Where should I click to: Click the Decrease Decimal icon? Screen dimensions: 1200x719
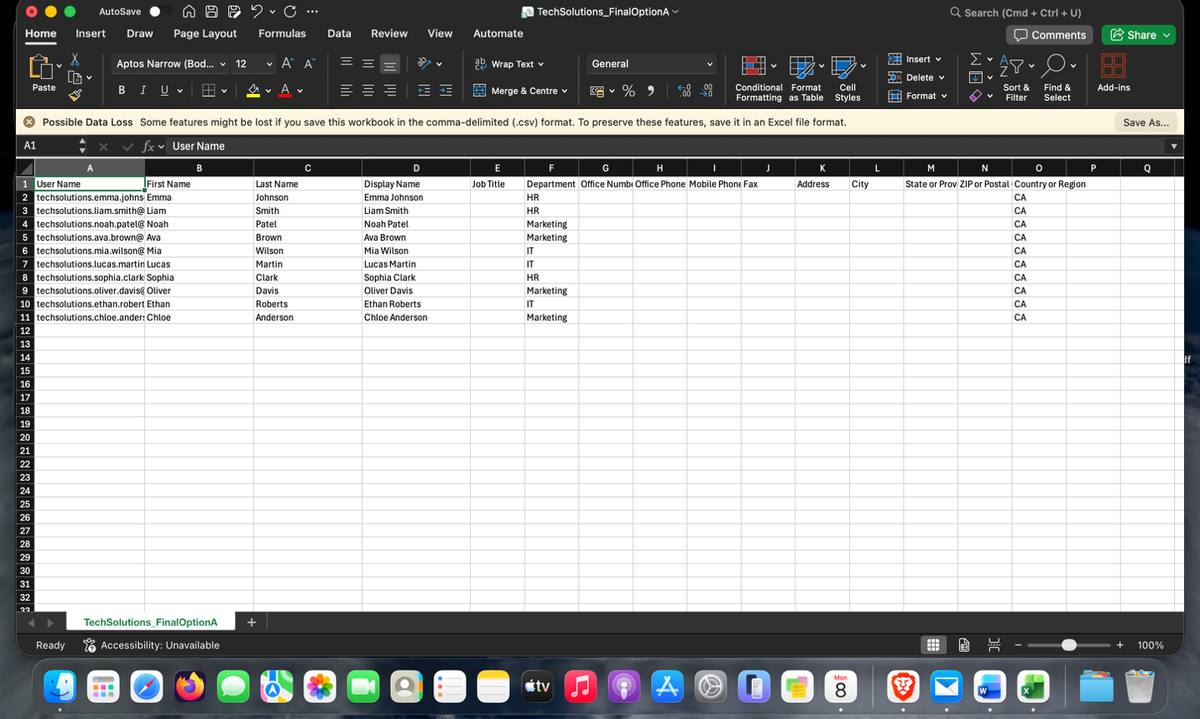pos(707,91)
